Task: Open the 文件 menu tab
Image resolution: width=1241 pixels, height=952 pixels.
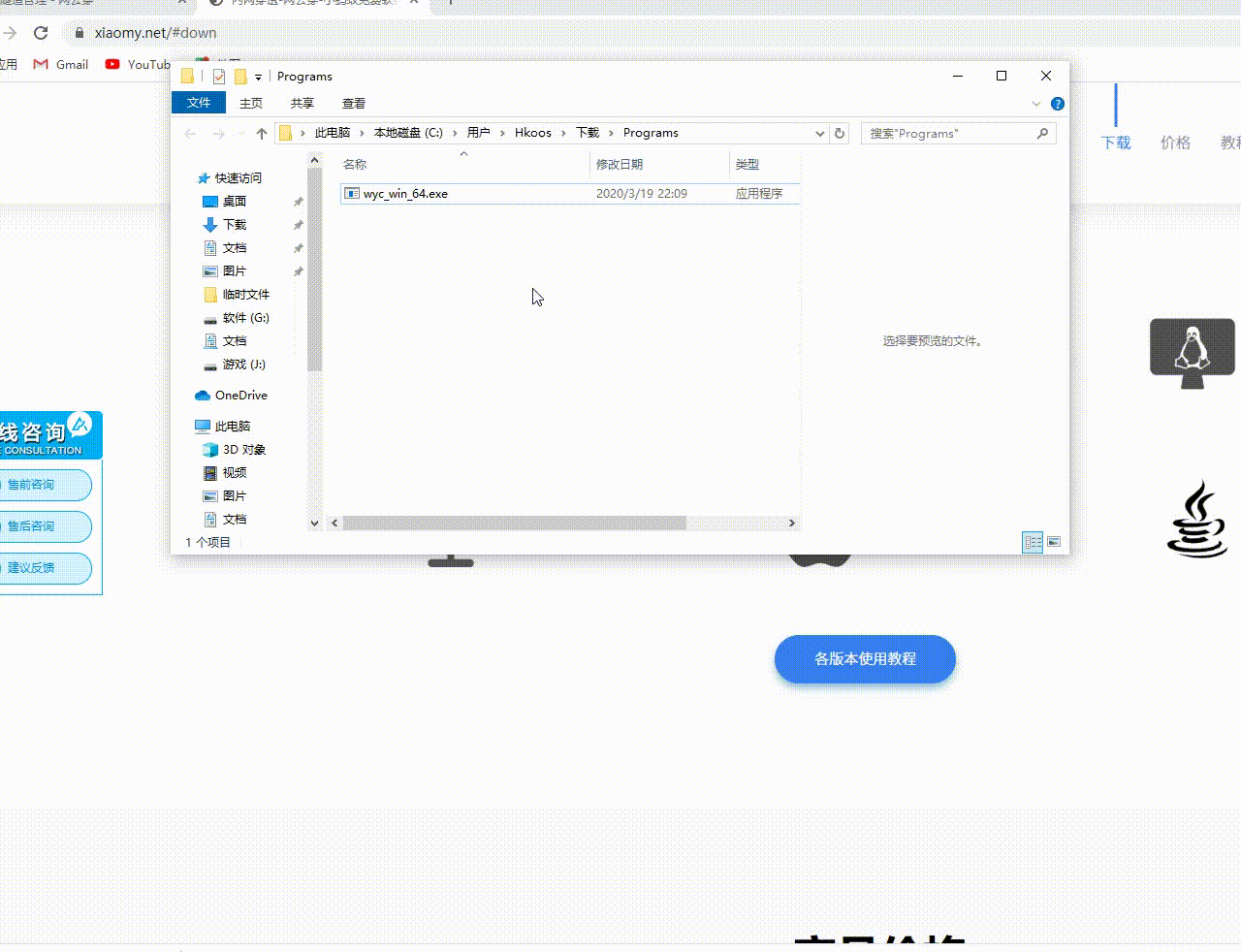Action: 199,103
